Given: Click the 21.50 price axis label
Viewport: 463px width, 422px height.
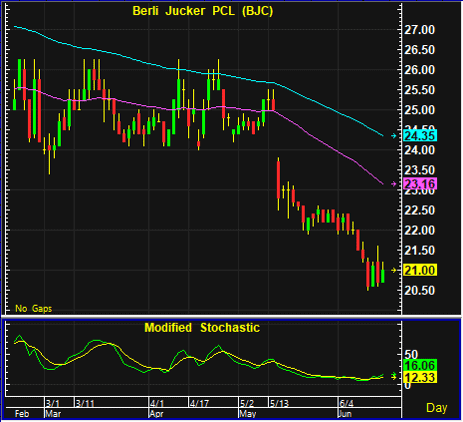Looking at the screenshot, I should tap(419, 250).
